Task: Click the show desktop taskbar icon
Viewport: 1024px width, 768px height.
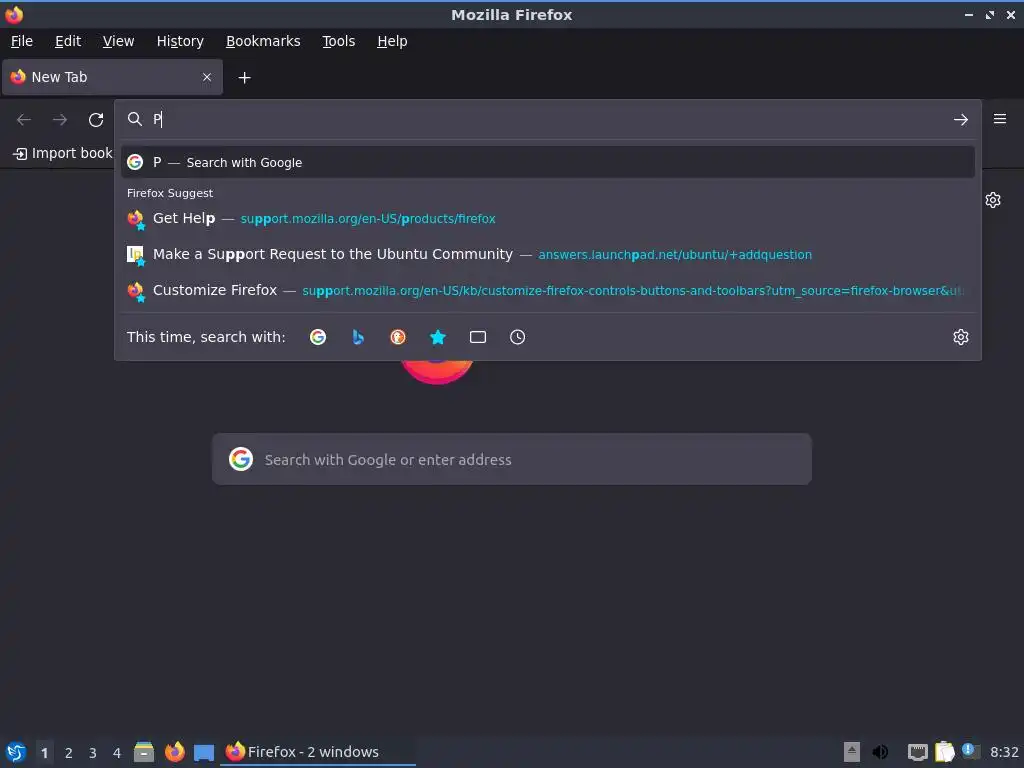Action: (x=204, y=752)
